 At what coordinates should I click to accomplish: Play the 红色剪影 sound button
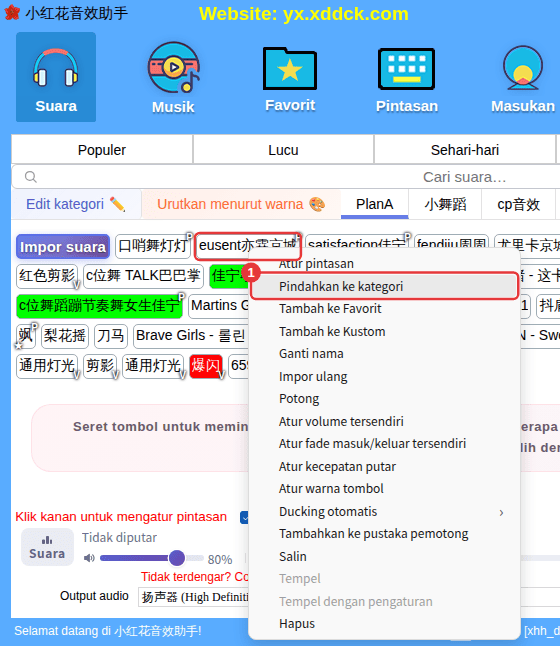[x=47, y=276]
